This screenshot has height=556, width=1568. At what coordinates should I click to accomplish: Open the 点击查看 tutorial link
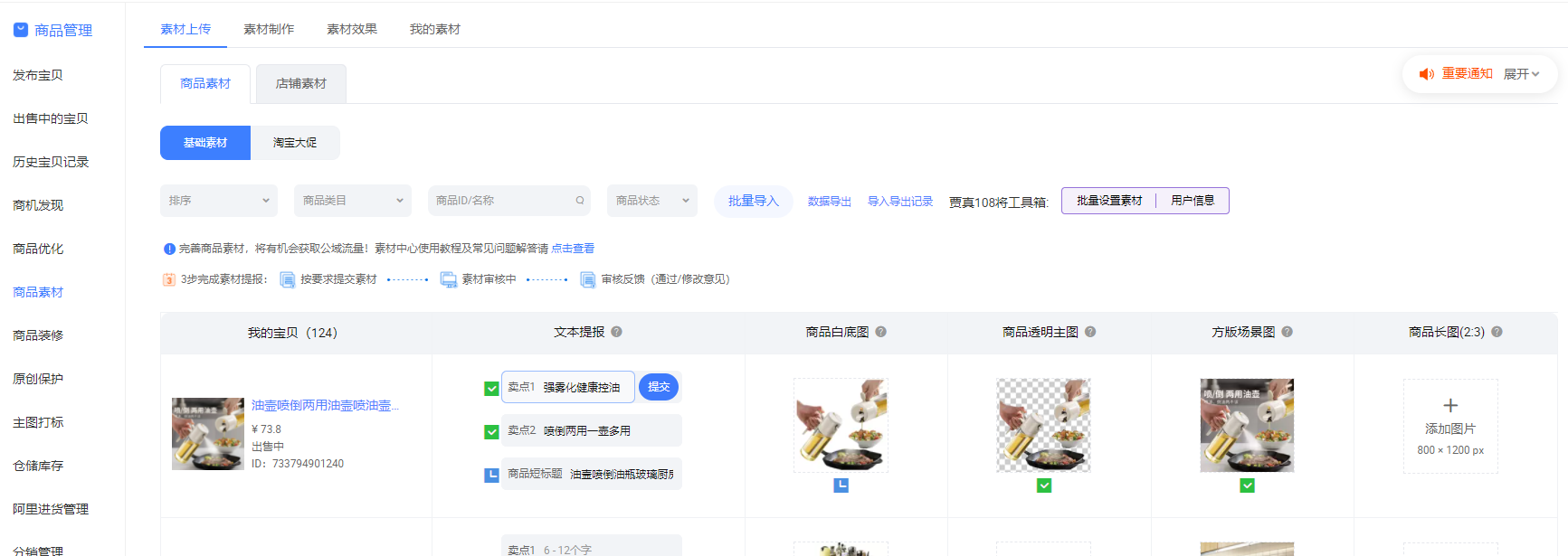pos(573,249)
